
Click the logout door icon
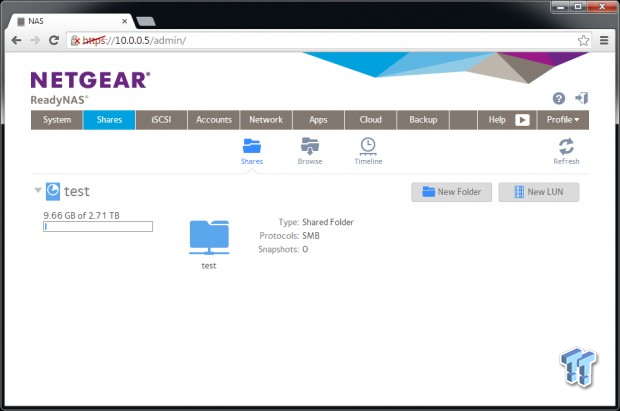[582, 98]
